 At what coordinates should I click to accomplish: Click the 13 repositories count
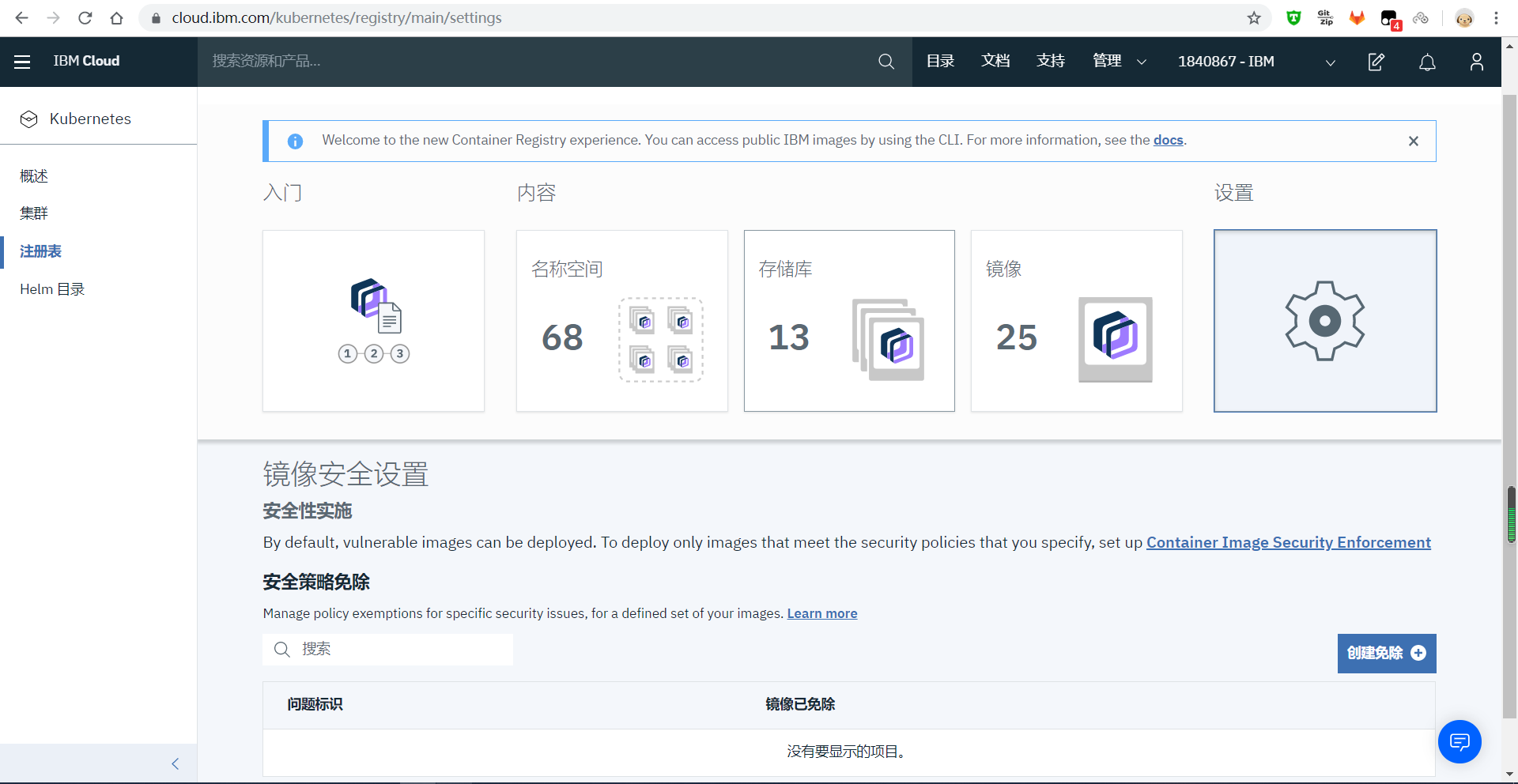click(789, 338)
